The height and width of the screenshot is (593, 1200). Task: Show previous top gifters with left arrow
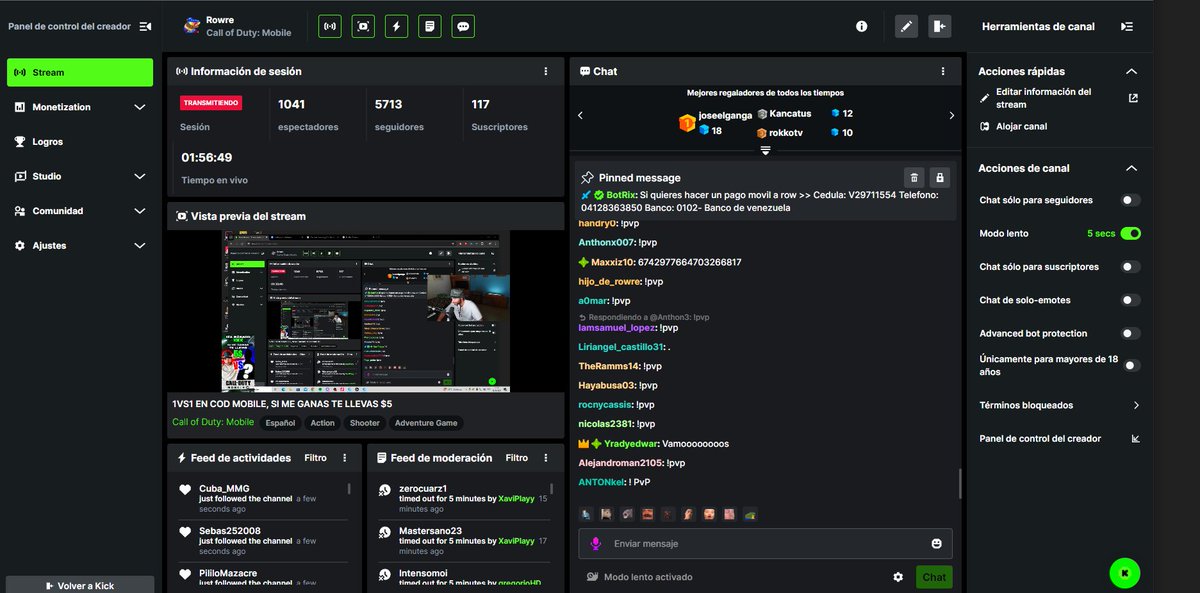coord(581,116)
